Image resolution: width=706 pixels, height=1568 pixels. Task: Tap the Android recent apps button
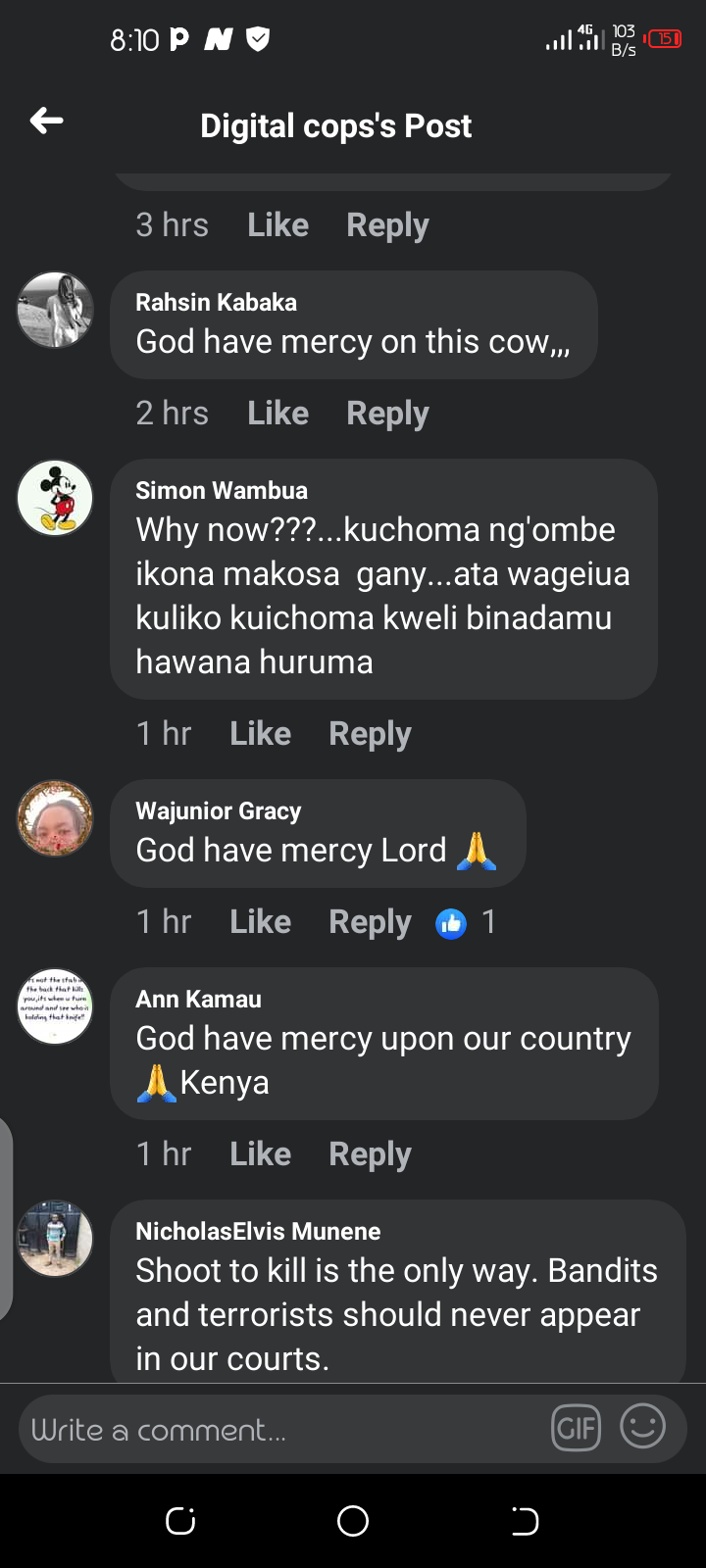coord(180,1521)
